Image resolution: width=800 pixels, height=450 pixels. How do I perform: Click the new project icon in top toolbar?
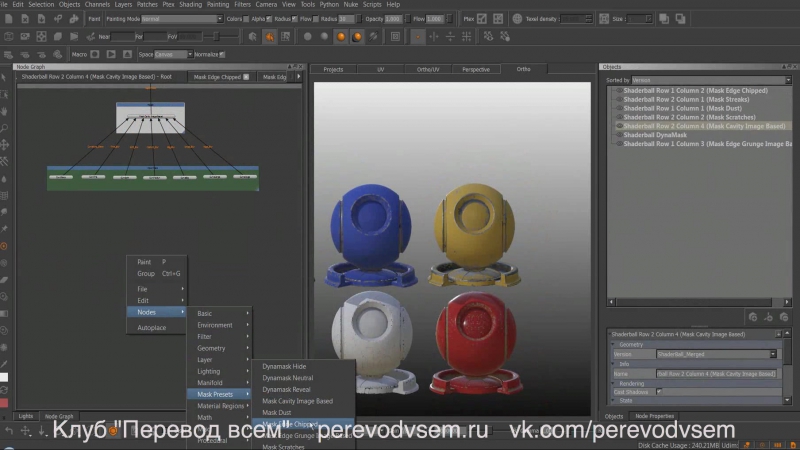coord(9,19)
